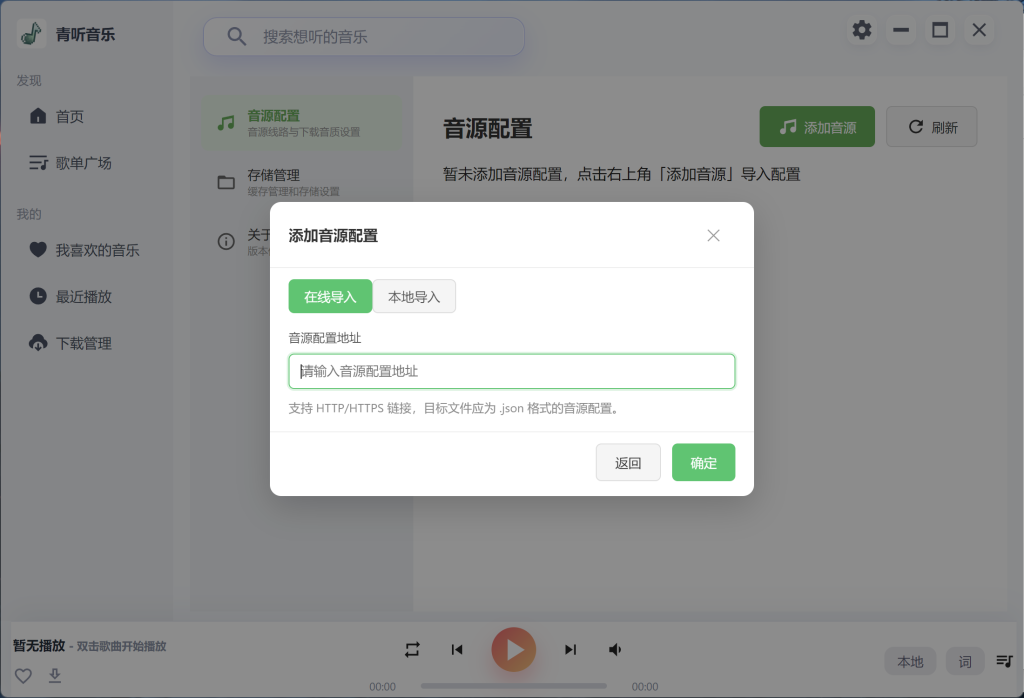This screenshot has height=698, width=1024.
Task: Click the home house icon
Action: tap(39, 116)
